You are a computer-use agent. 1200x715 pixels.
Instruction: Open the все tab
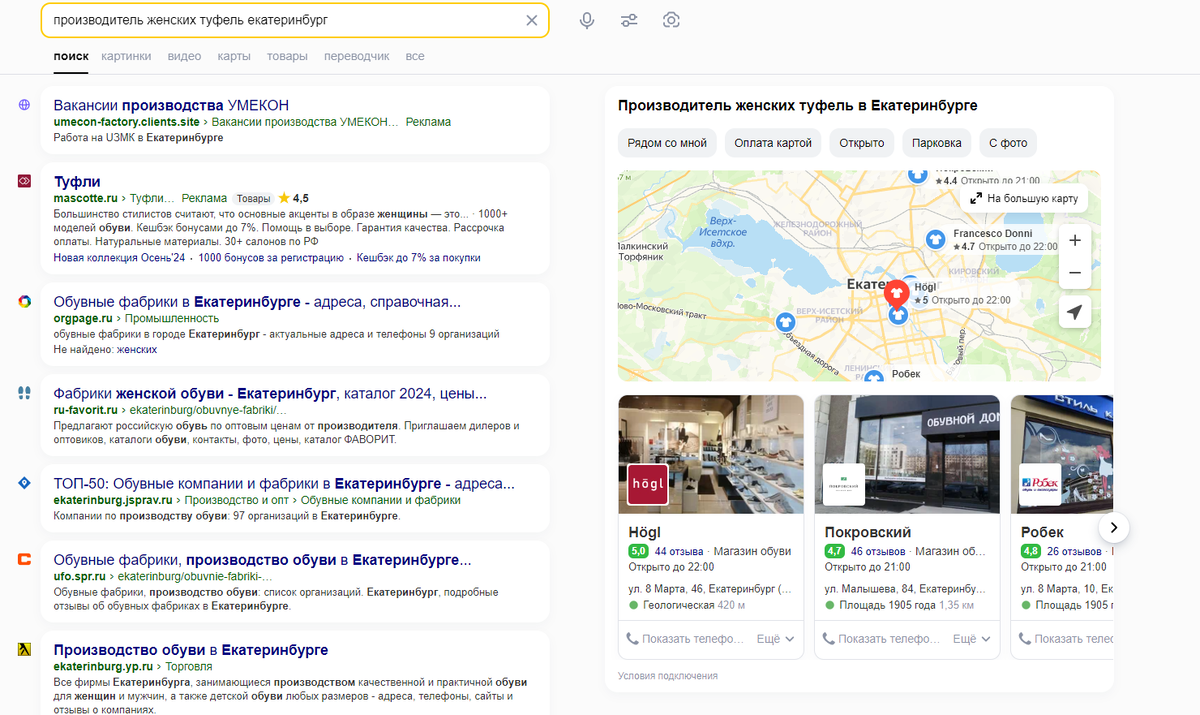[415, 57]
